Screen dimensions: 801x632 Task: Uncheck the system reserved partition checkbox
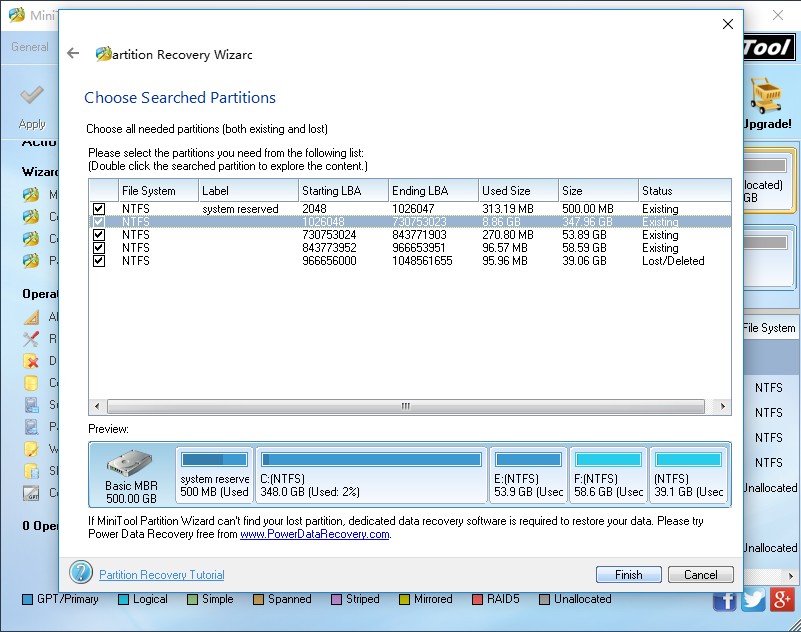click(98, 209)
